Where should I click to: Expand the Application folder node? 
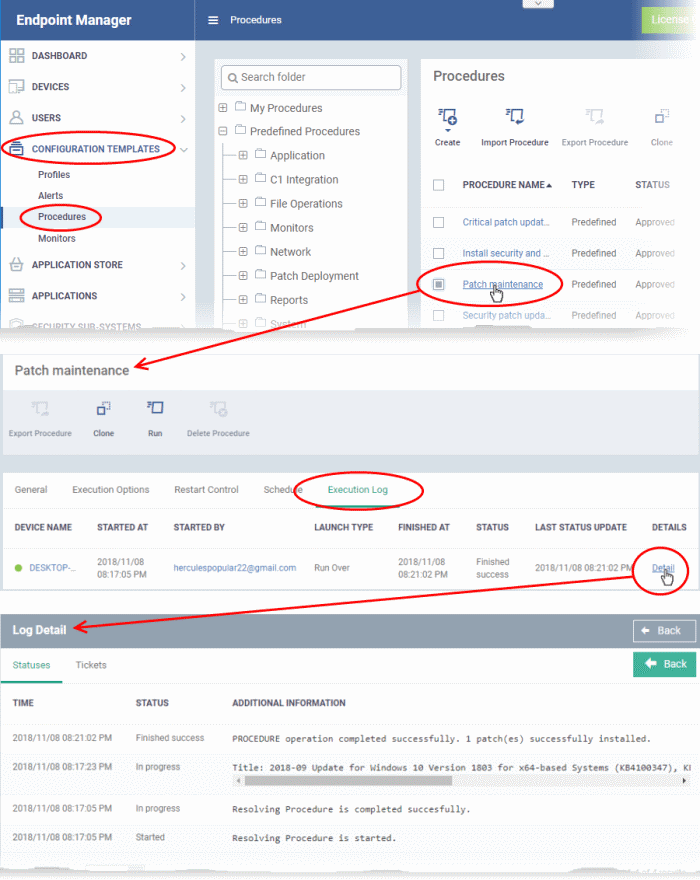[243, 155]
